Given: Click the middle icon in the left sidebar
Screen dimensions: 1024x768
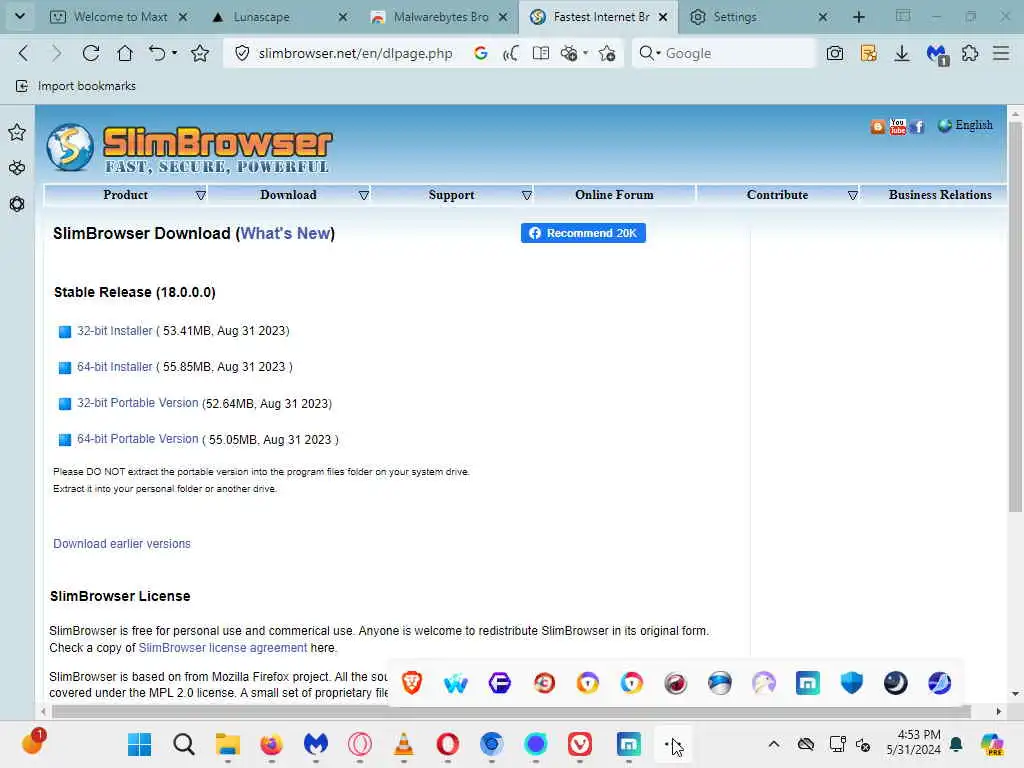Looking at the screenshot, I should (x=17, y=168).
